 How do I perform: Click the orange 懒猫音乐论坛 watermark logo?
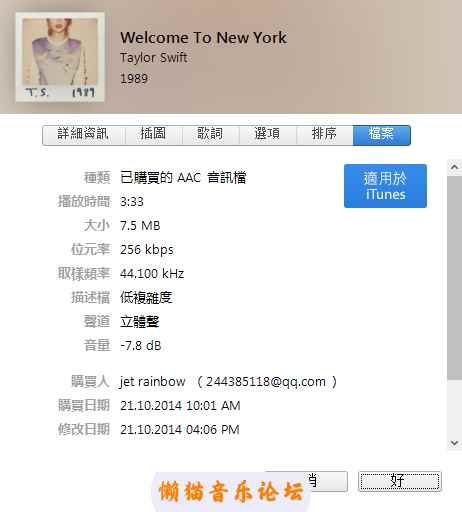[231, 491]
